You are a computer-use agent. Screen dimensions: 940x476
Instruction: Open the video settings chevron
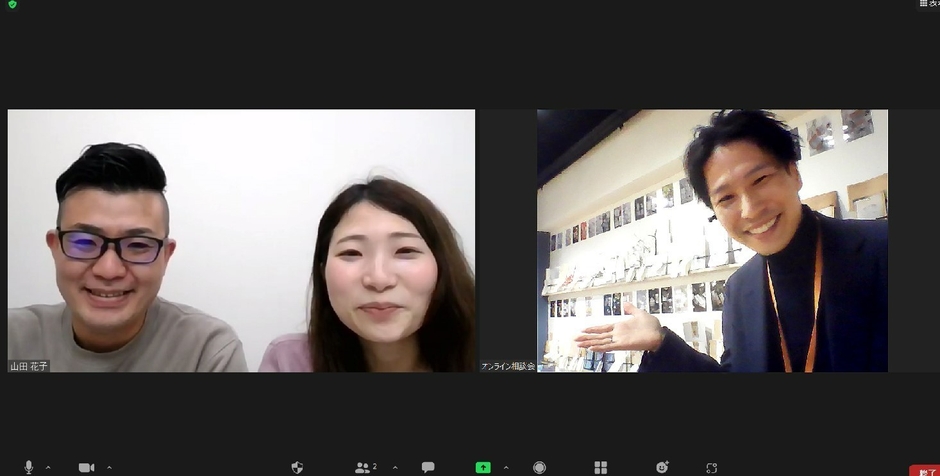coord(109,467)
